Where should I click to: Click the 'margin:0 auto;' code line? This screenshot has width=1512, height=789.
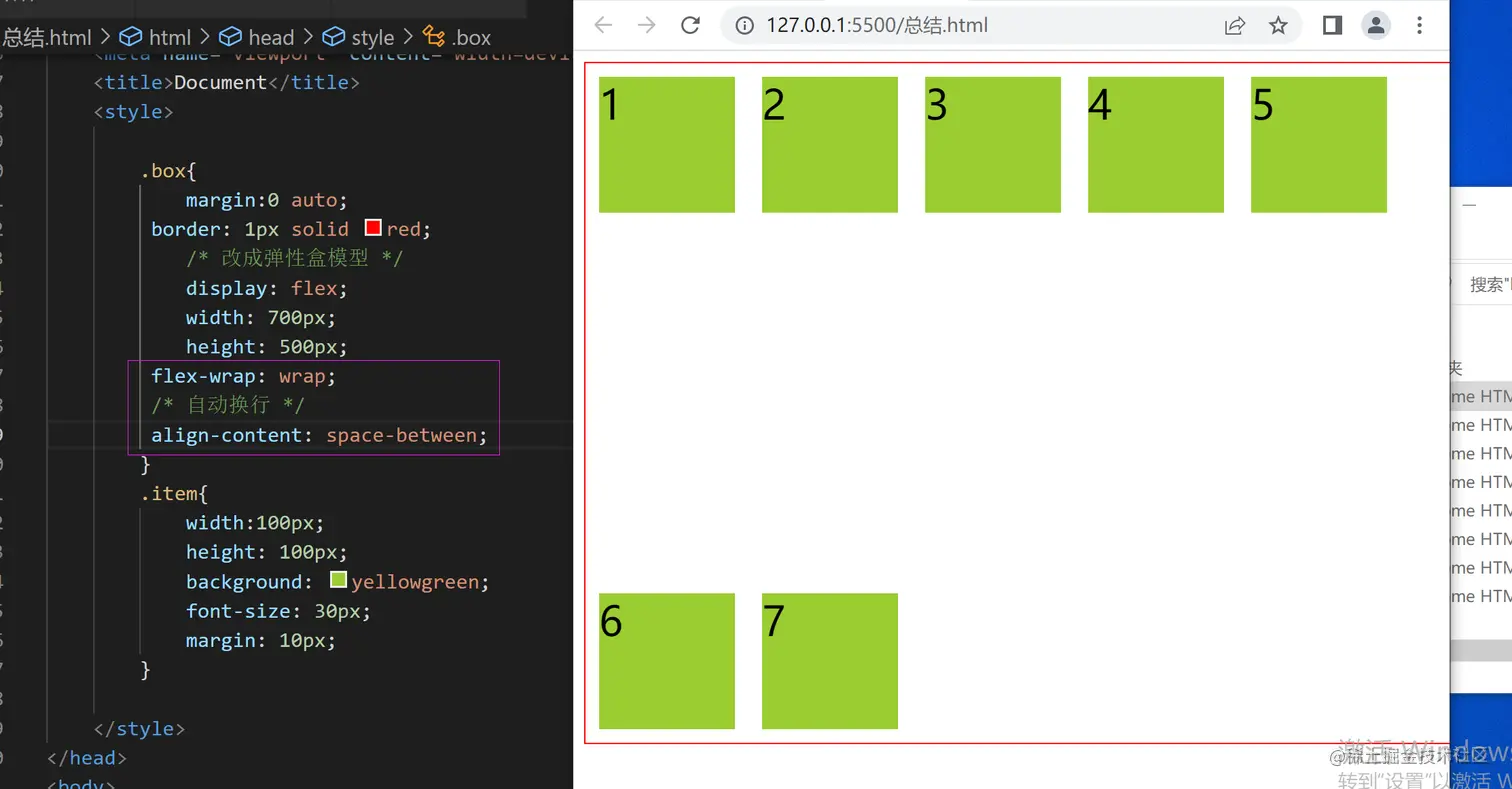[267, 201]
